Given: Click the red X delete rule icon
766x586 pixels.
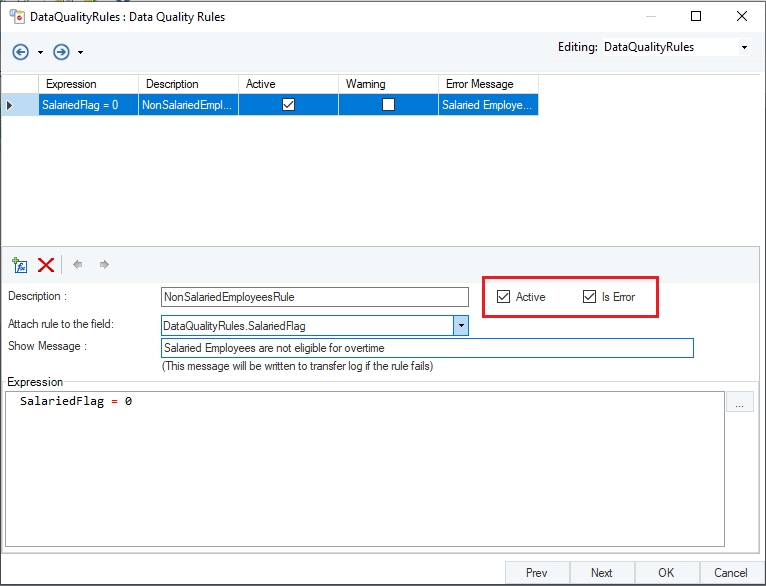Looking at the screenshot, I should 45,265.
